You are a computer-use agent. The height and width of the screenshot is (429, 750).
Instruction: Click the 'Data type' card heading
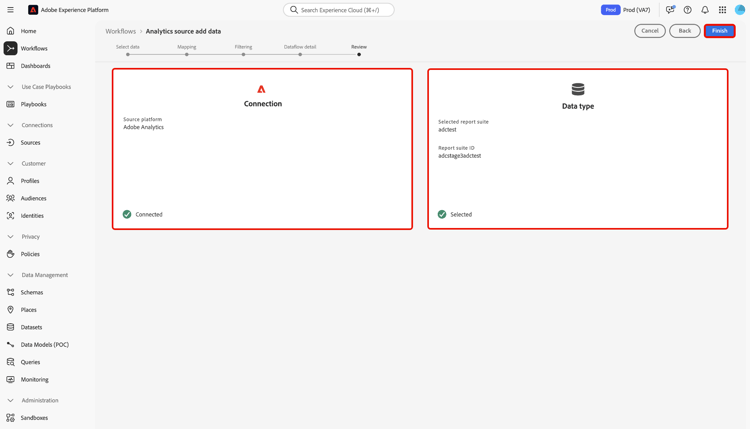tap(578, 106)
